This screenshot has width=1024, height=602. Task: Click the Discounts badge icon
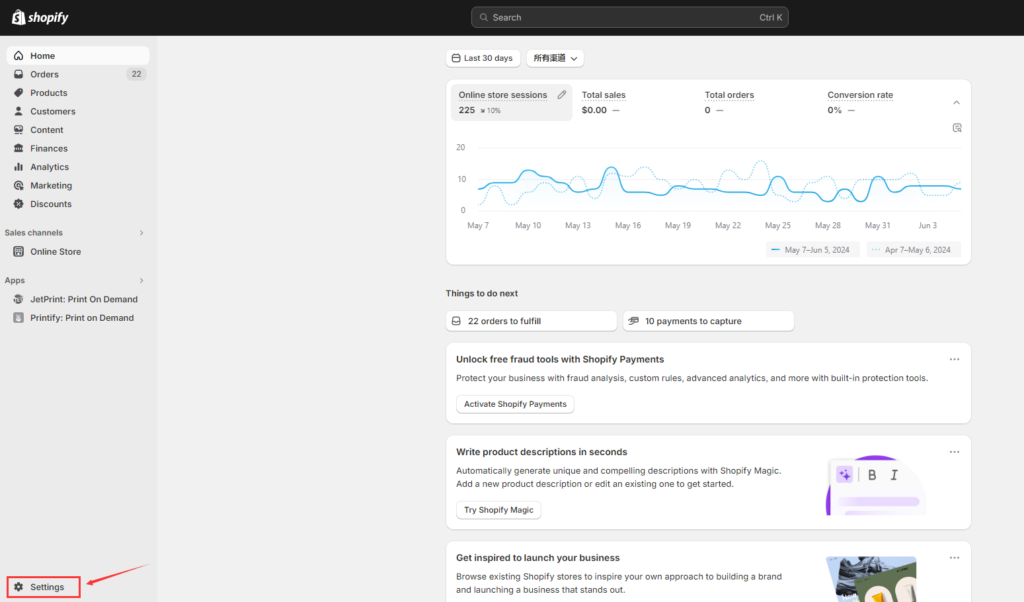[18, 204]
